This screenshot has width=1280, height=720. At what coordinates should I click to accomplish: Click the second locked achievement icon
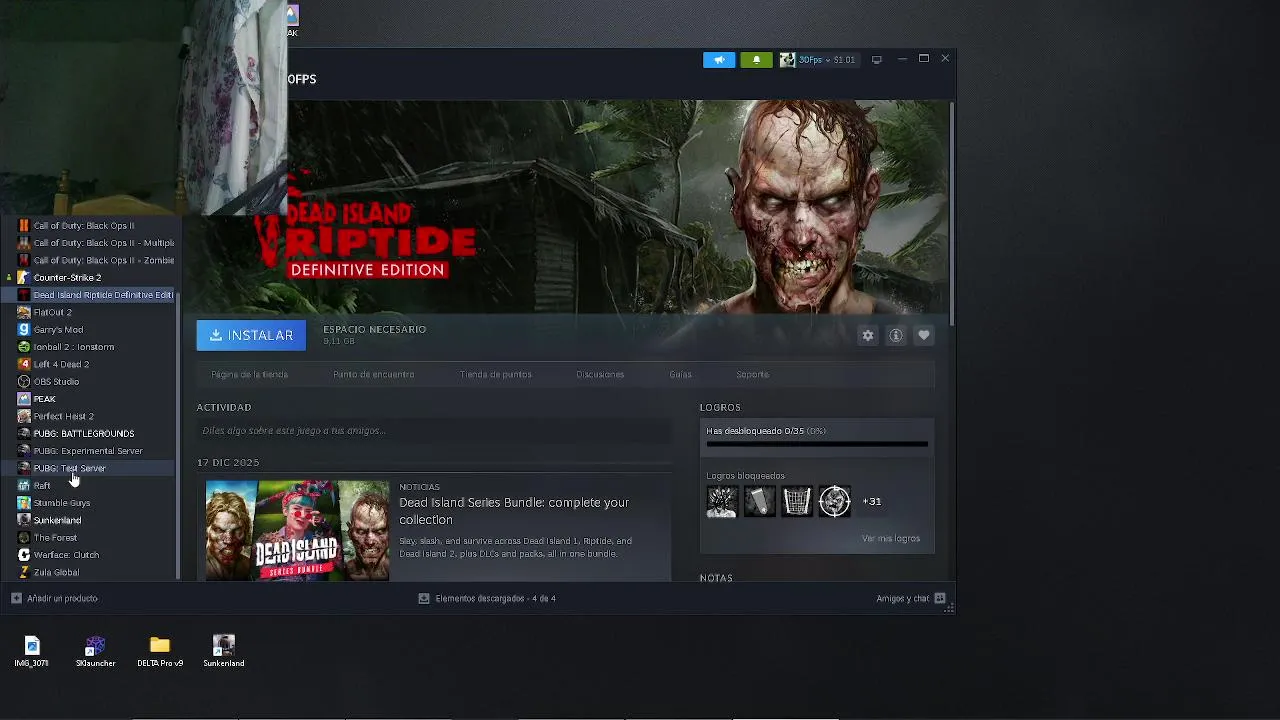759,502
